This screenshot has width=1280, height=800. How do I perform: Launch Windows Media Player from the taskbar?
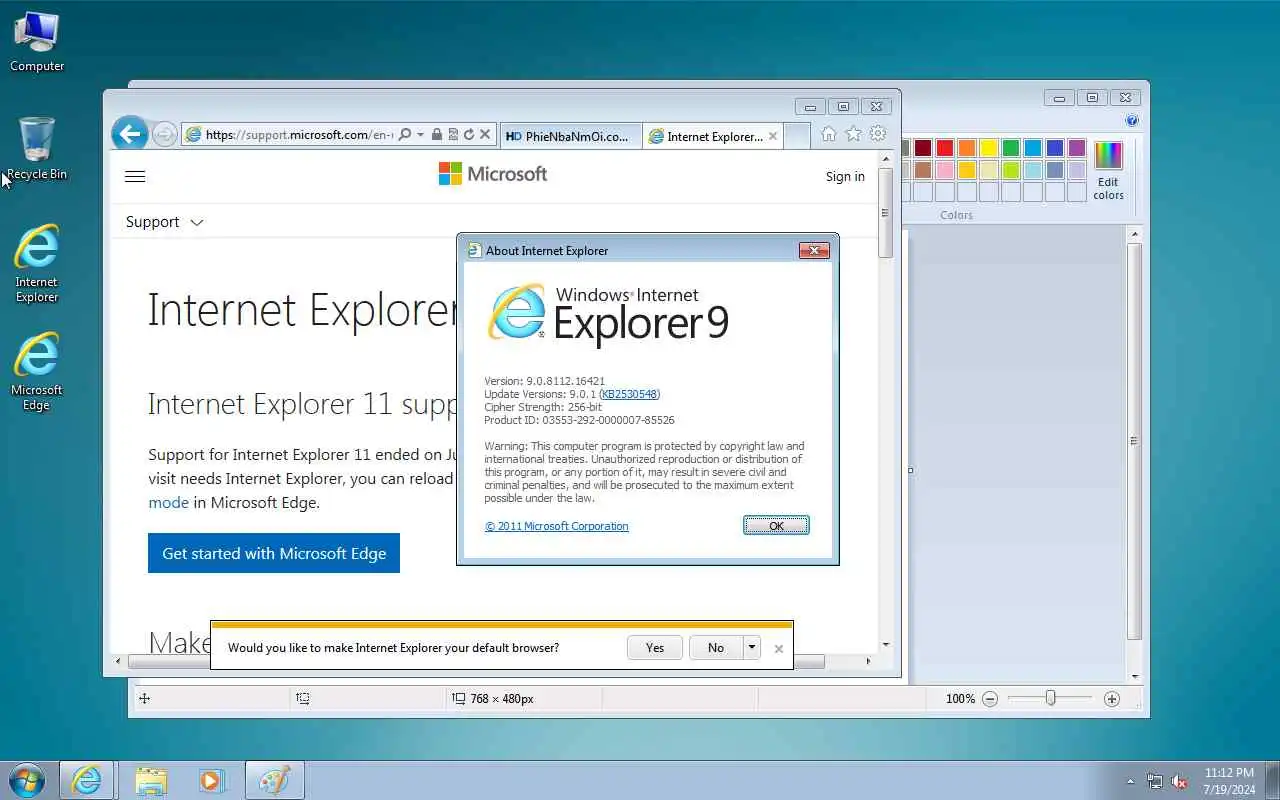coord(212,780)
